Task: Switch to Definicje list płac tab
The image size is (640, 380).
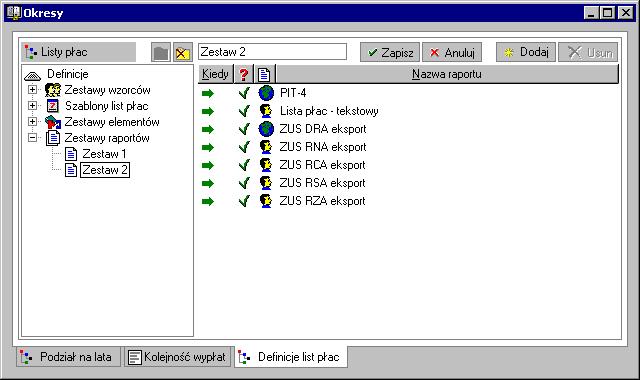Action: (291, 357)
